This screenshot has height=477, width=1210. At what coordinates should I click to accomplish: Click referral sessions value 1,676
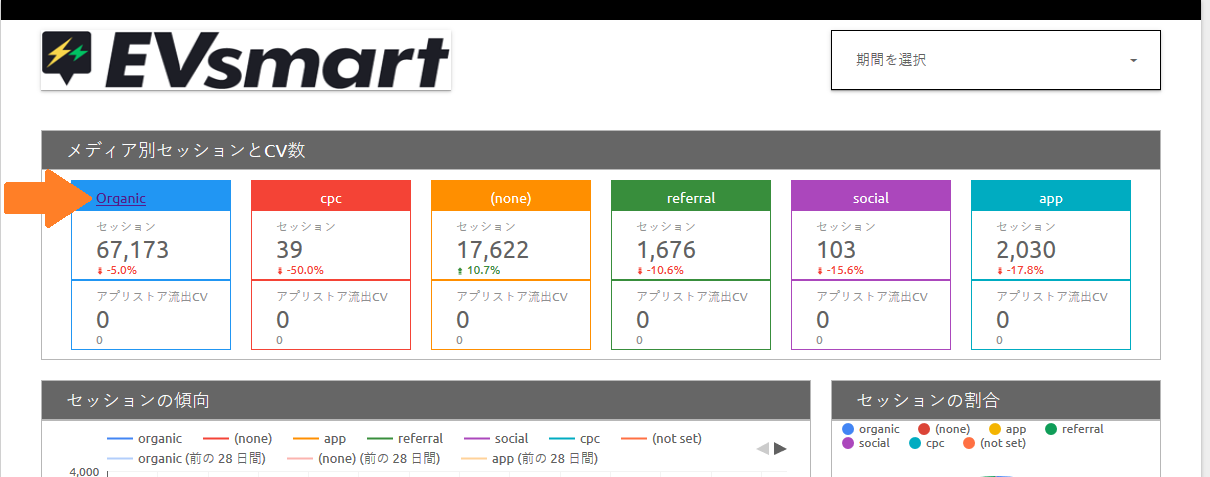pyautogui.click(x=666, y=249)
